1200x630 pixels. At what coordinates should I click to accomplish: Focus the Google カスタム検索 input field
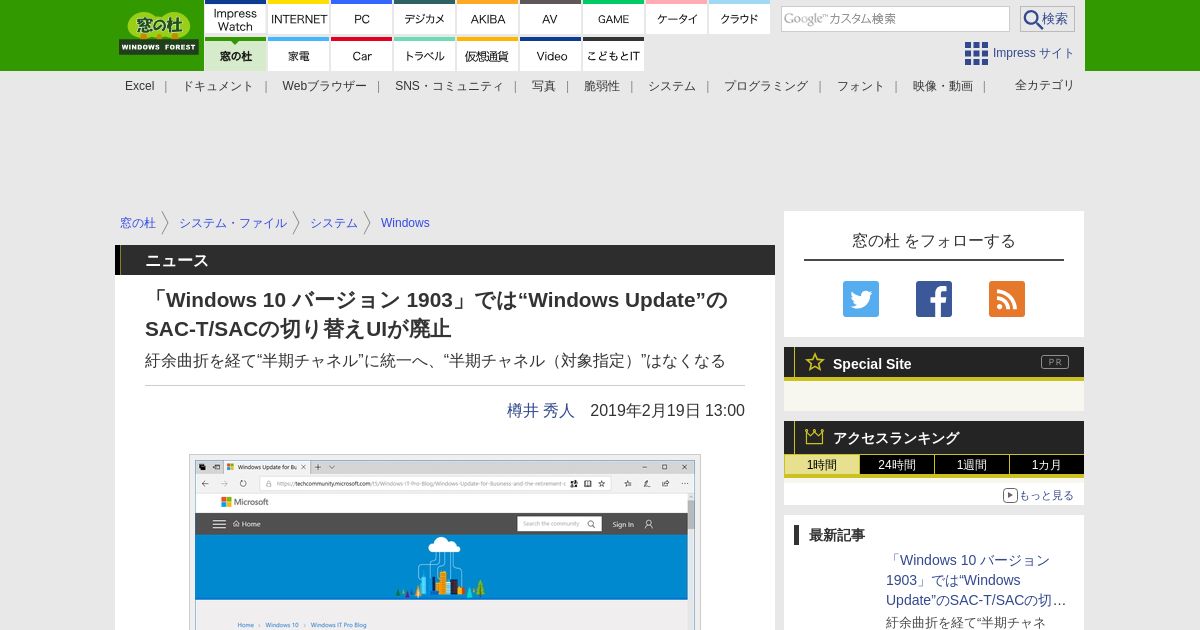pyautogui.click(x=895, y=19)
